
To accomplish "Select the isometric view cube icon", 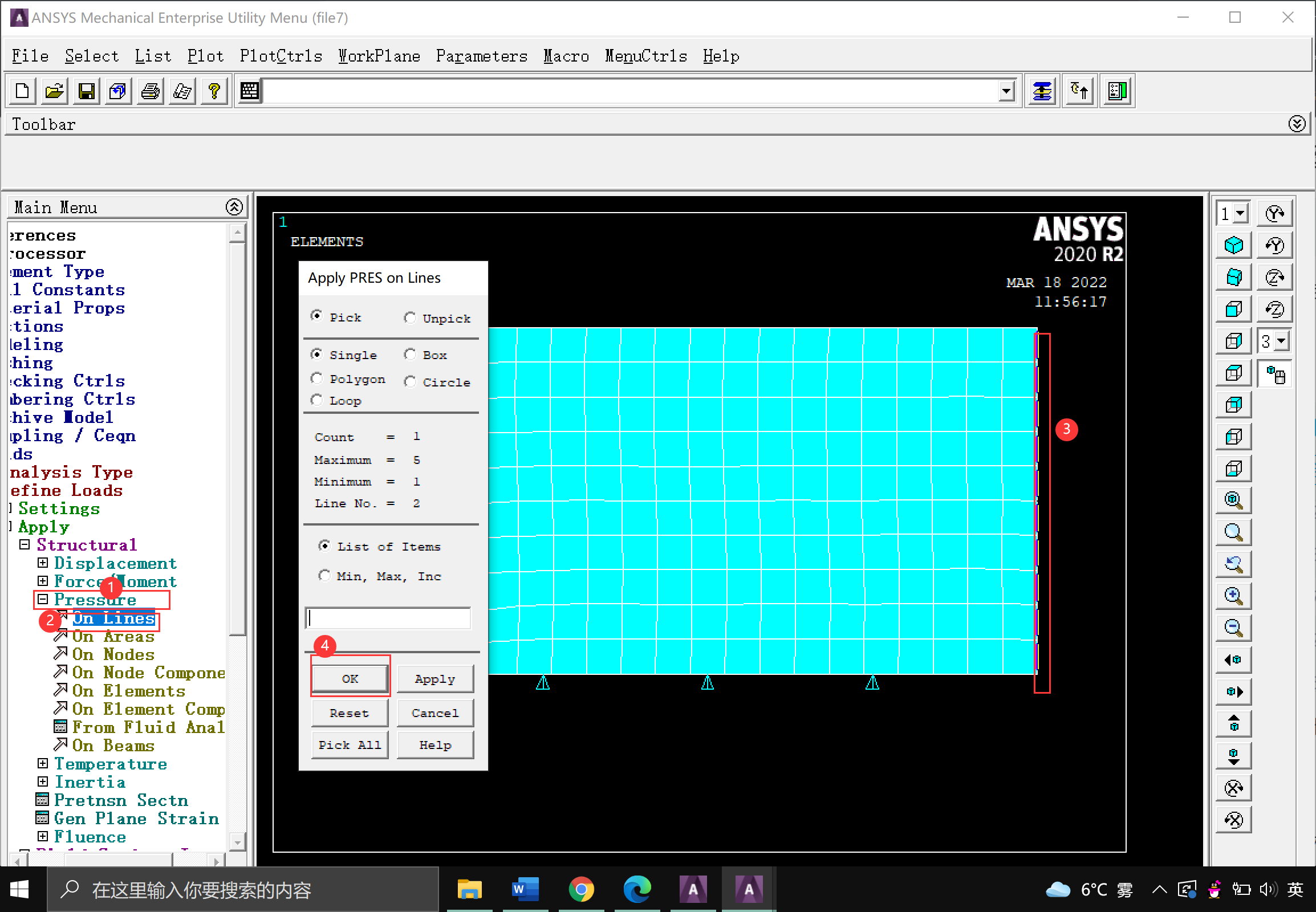I will click(1234, 246).
